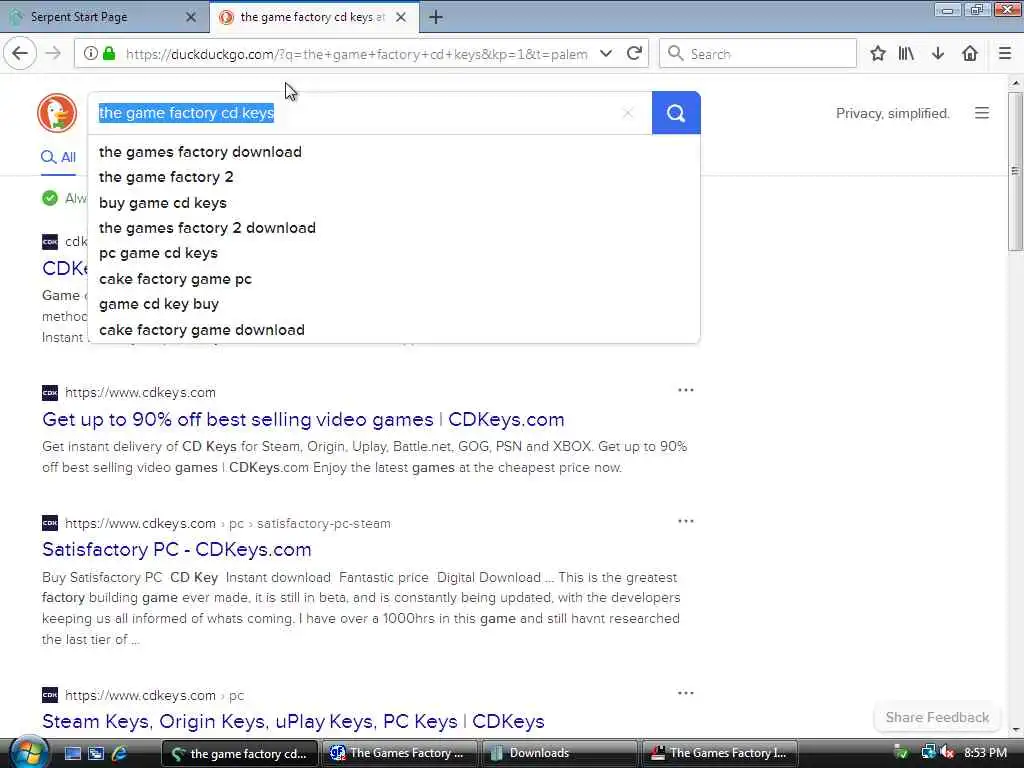Image resolution: width=1024 pixels, height=768 pixels.
Task: Click the Share Feedback button
Action: click(x=937, y=717)
